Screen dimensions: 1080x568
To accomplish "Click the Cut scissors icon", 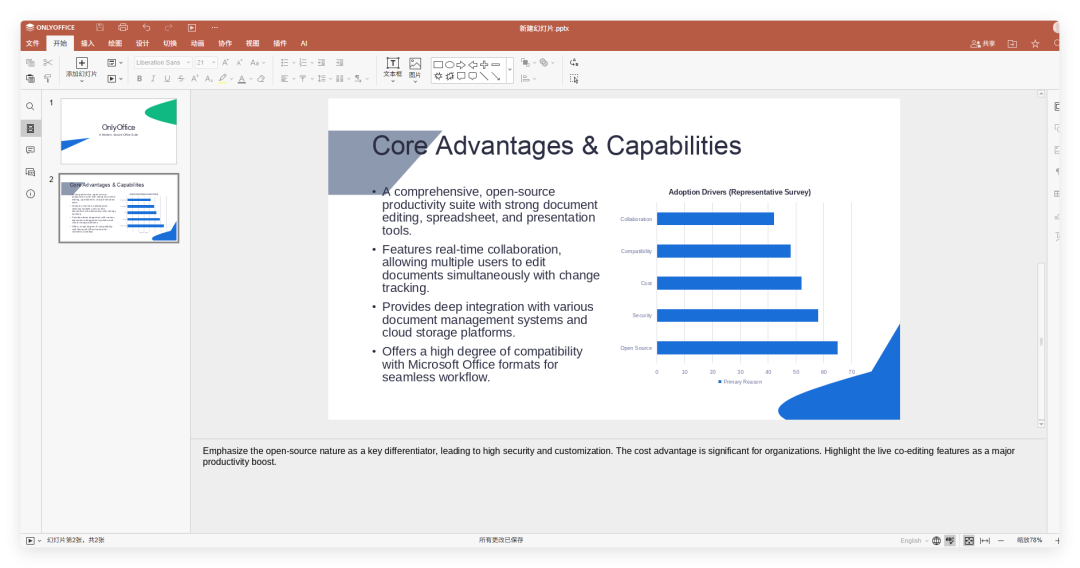I will coord(48,63).
